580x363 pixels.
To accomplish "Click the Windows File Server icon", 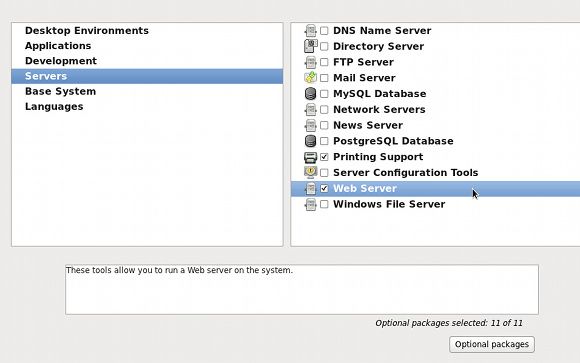I will click(310, 204).
